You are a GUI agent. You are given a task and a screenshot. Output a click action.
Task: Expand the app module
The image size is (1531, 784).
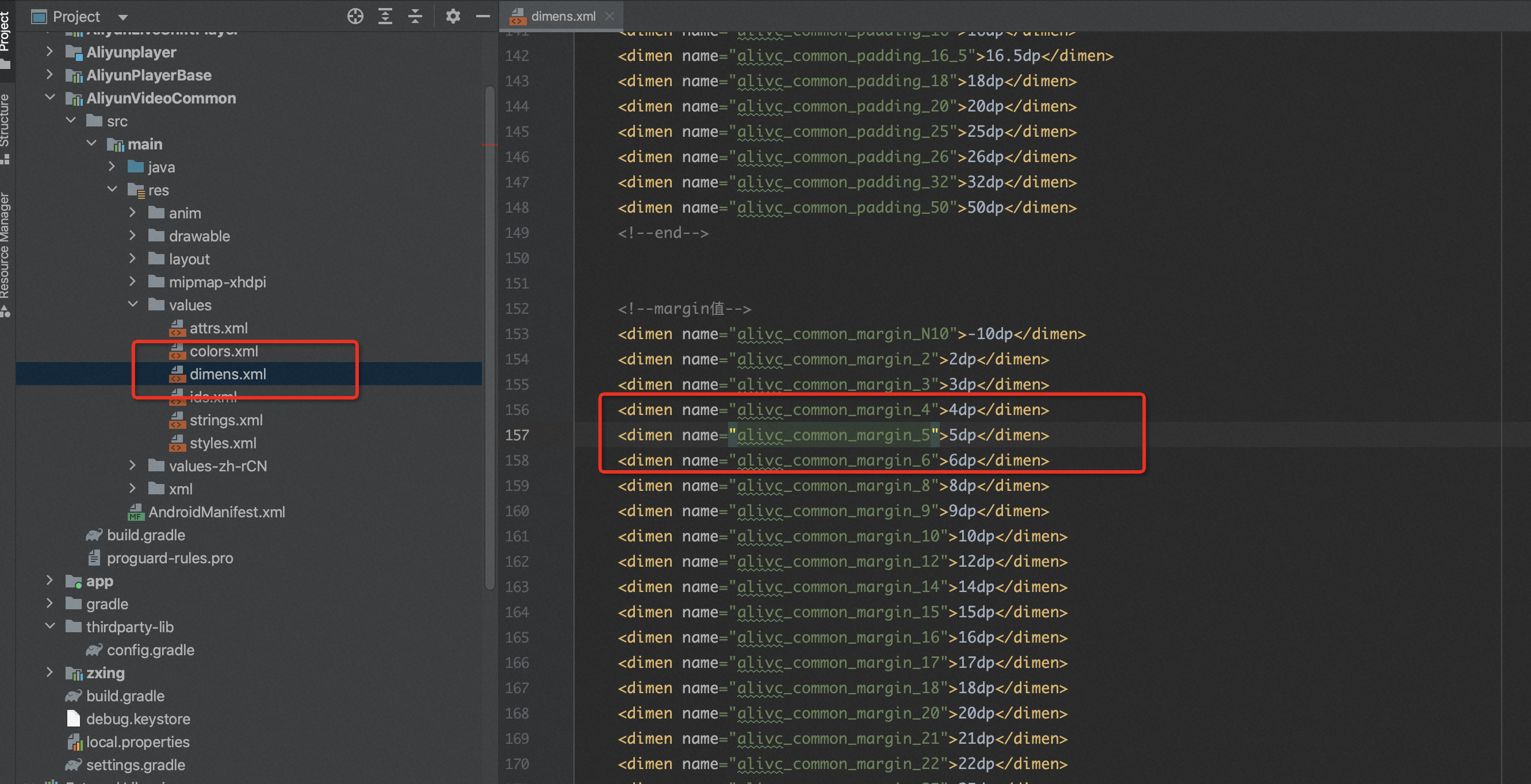tap(50, 581)
